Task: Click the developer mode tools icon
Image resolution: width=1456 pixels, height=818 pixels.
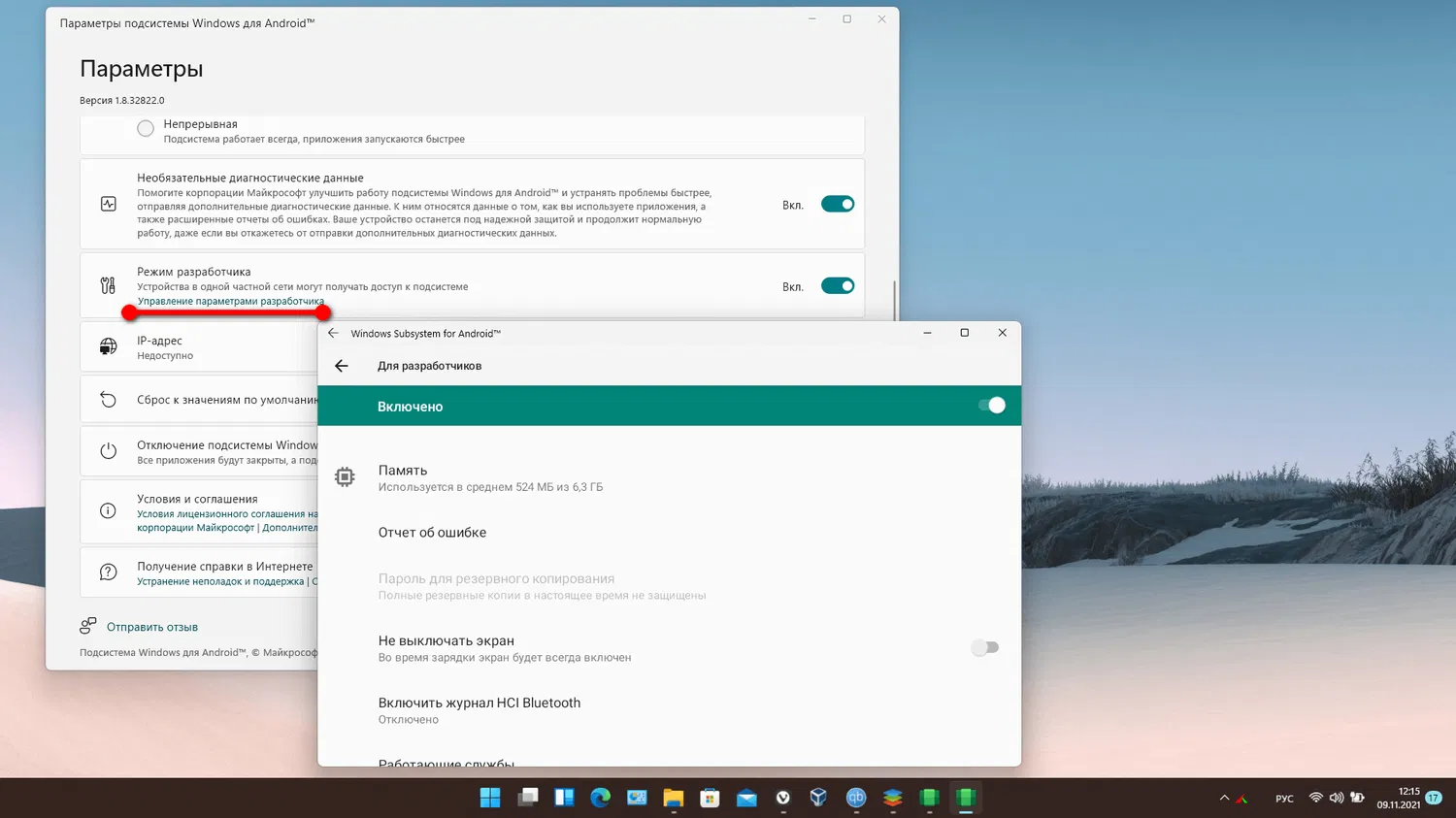Action: (108, 285)
